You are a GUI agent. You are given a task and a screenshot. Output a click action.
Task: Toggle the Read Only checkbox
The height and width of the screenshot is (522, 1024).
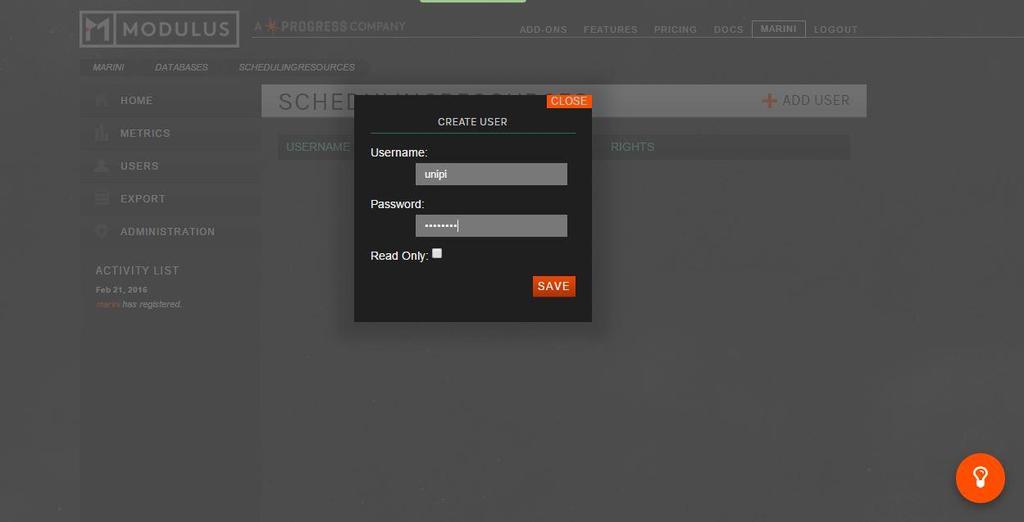pos(437,253)
